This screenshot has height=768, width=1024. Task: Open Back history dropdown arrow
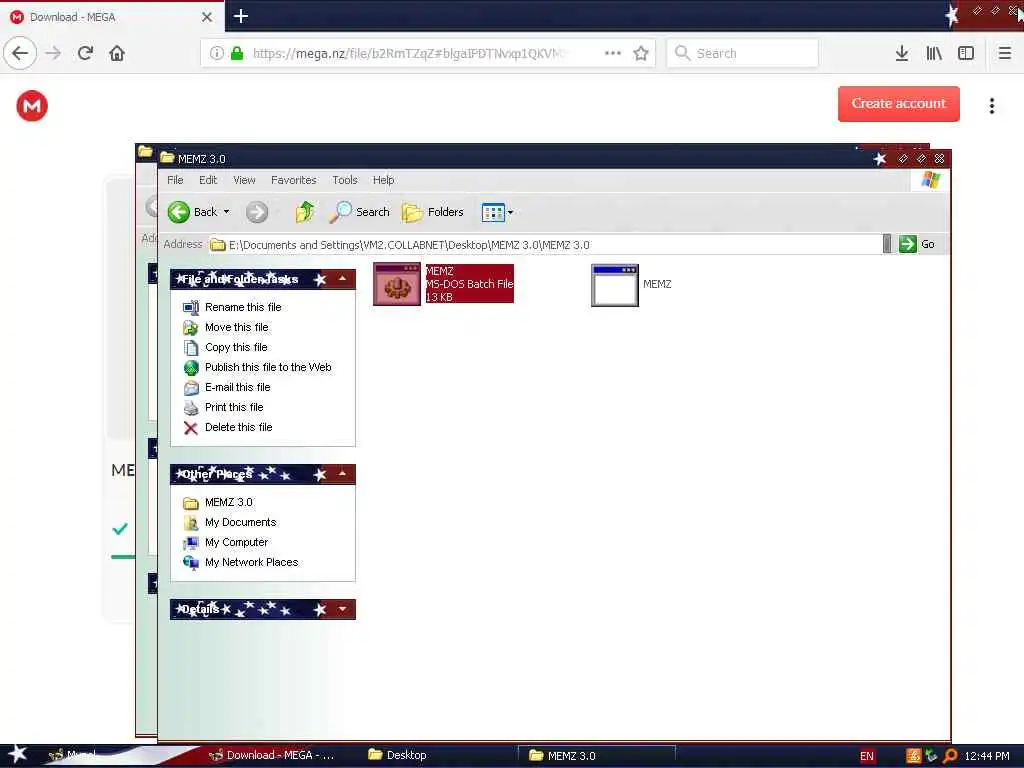pyautogui.click(x=227, y=212)
